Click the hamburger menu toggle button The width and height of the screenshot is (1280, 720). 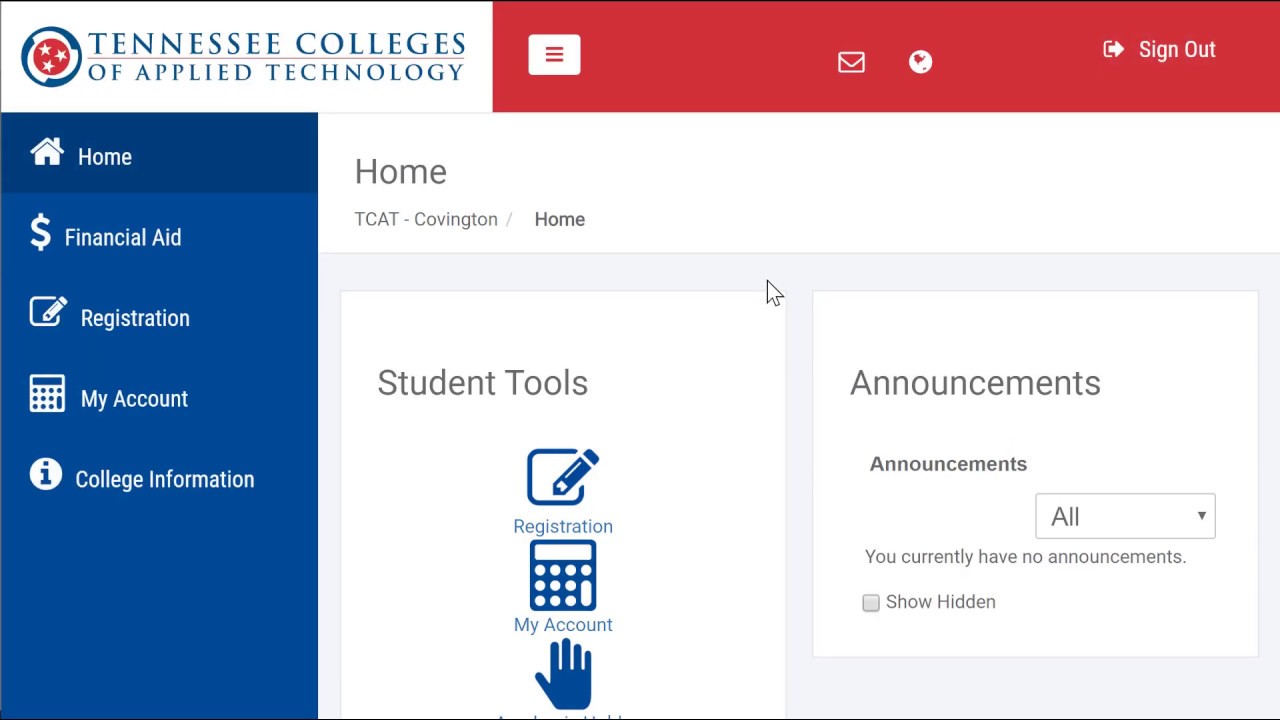[x=554, y=55]
